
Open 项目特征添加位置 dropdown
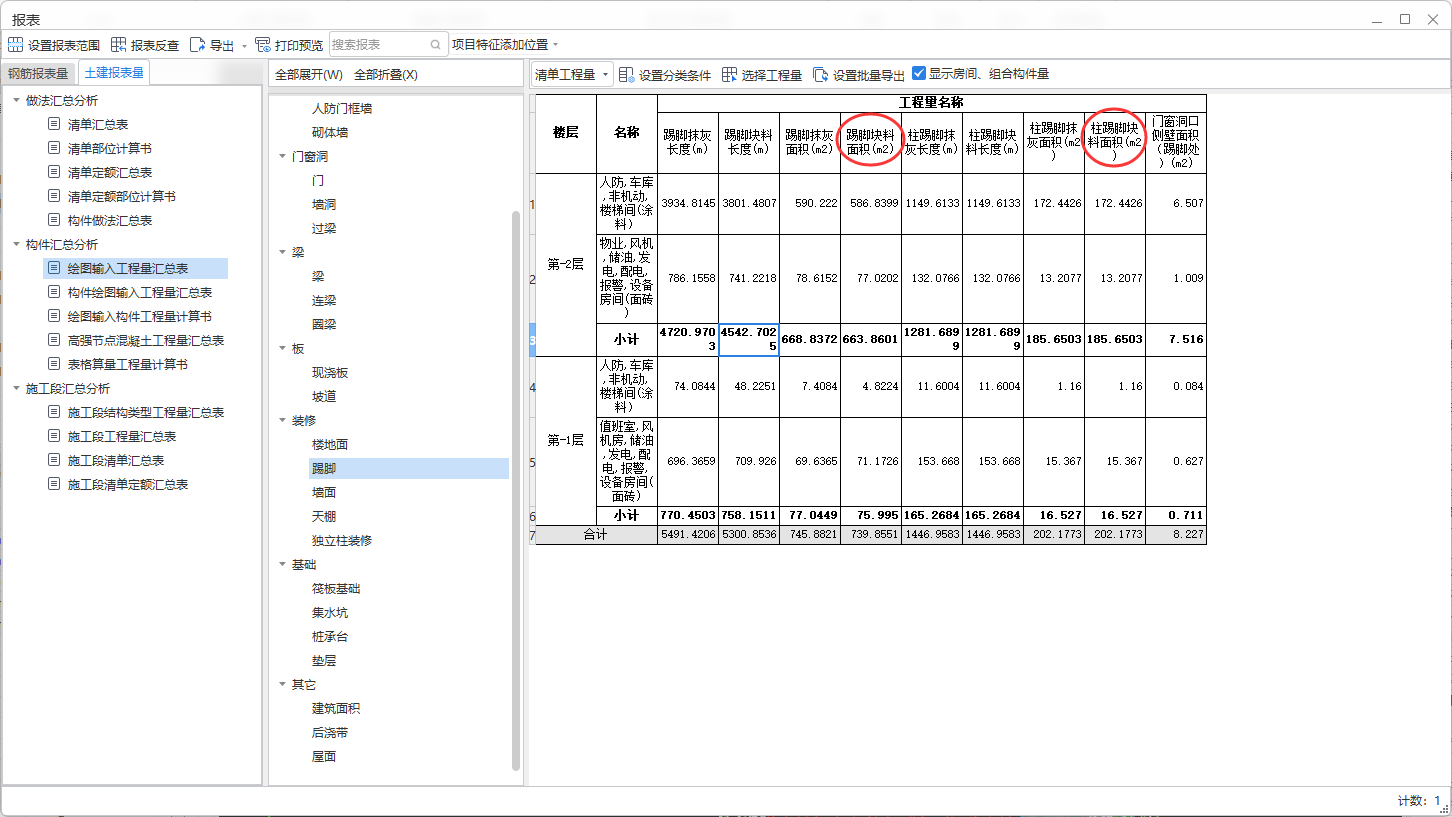click(x=504, y=45)
